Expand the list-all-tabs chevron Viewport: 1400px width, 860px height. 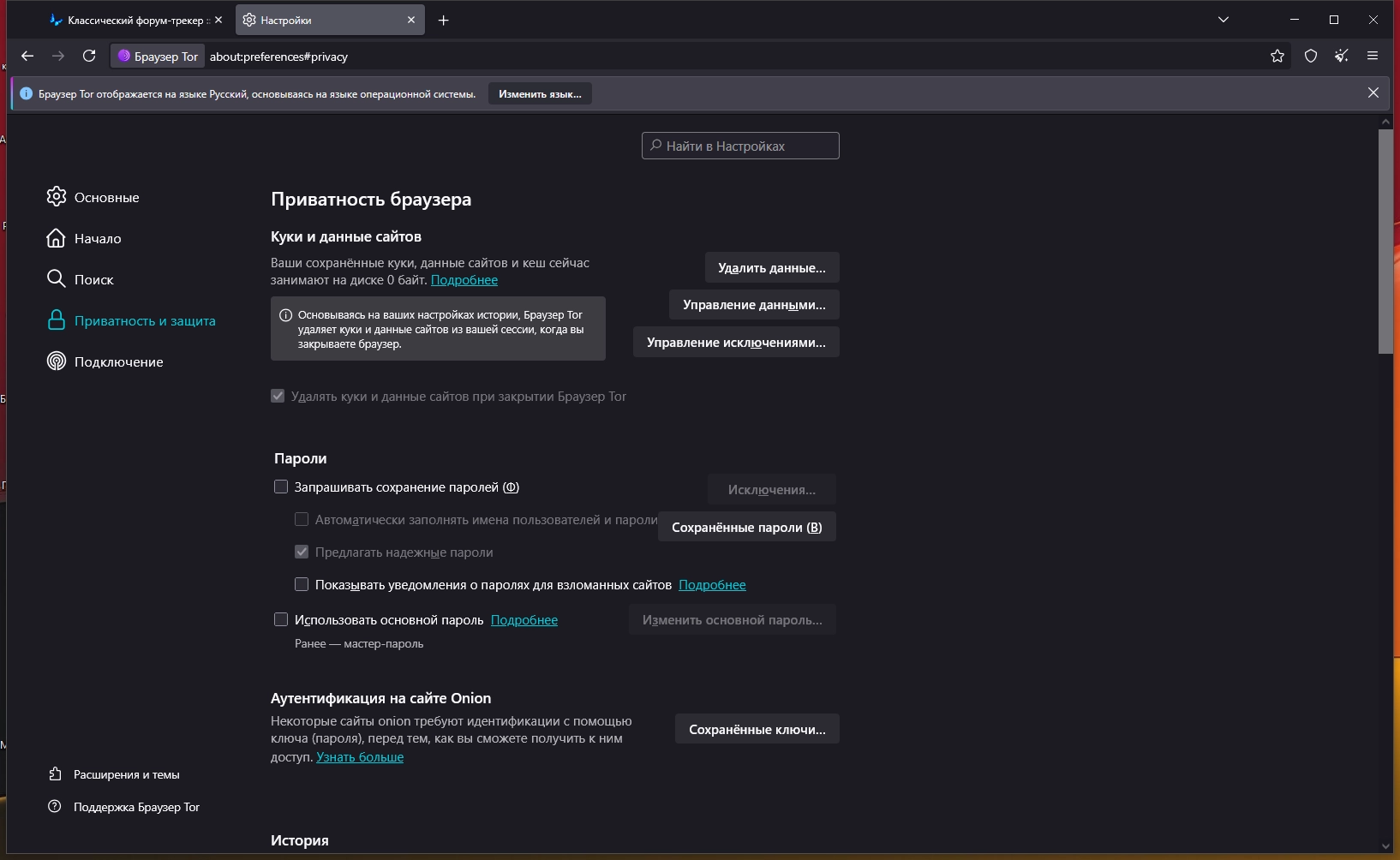pyautogui.click(x=1224, y=20)
